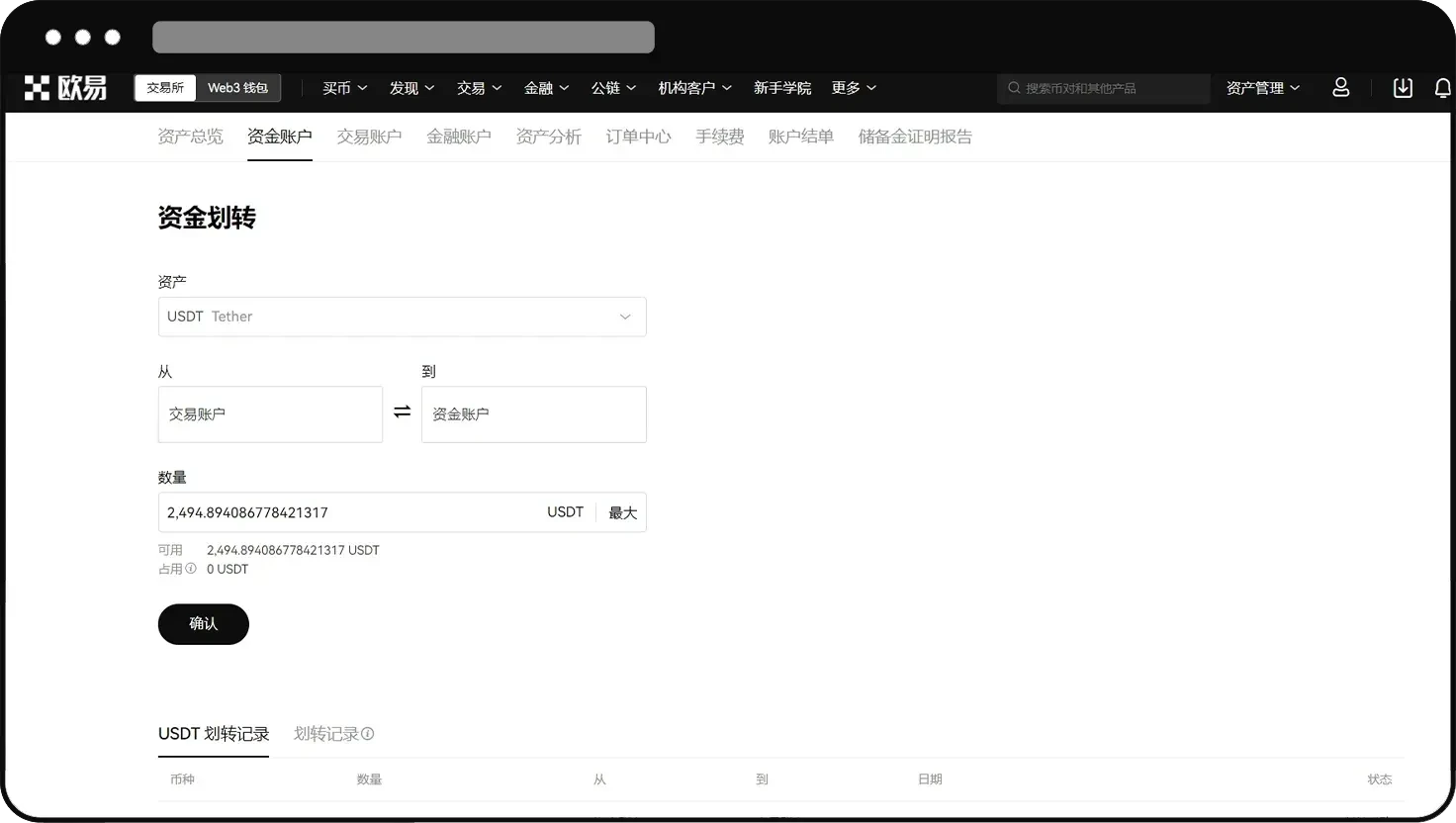Switch to Web3 钱包 mode
This screenshot has width=1456, height=823.
(237, 87)
